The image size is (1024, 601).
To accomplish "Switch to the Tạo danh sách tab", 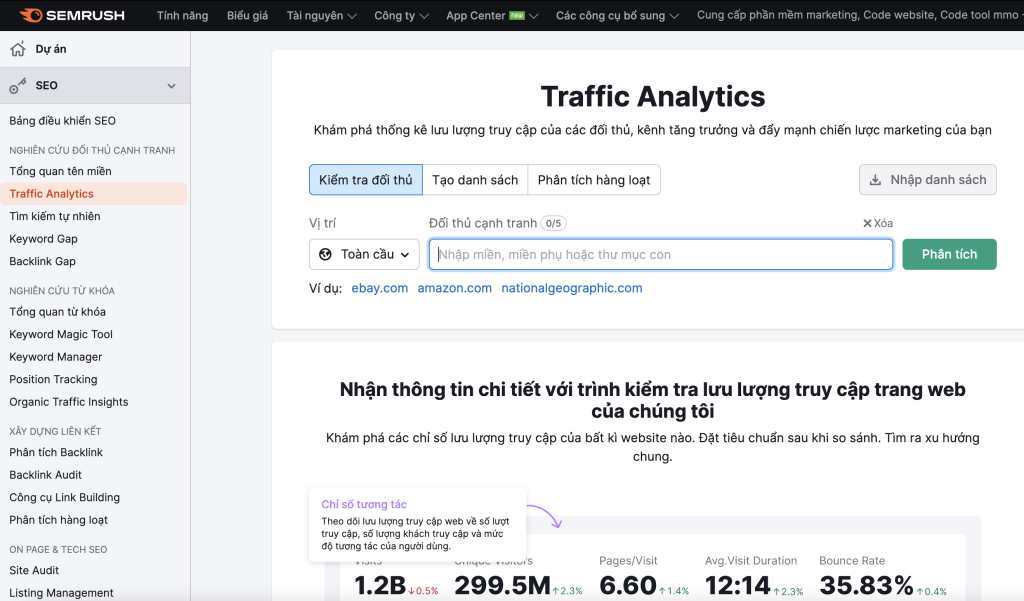I will pos(475,180).
